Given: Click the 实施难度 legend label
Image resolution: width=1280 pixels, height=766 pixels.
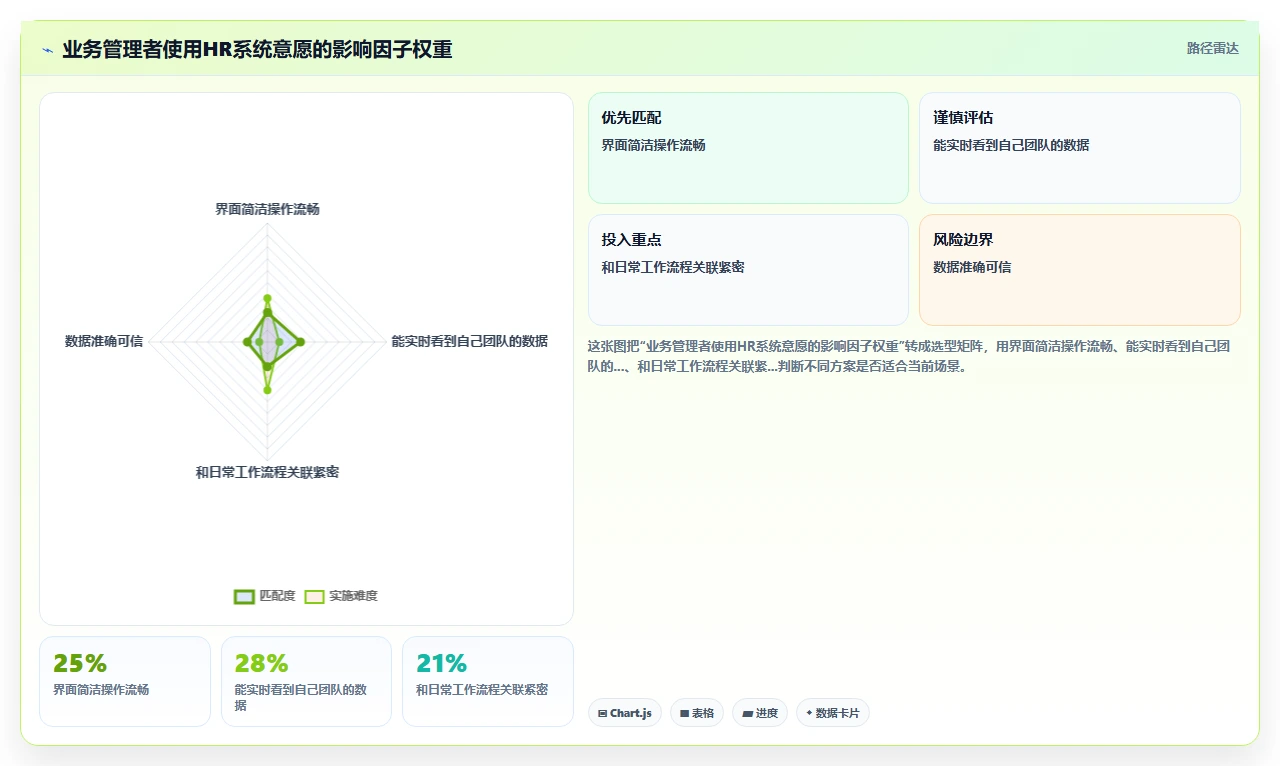Looking at the screenshot, I should coord(353,596).
